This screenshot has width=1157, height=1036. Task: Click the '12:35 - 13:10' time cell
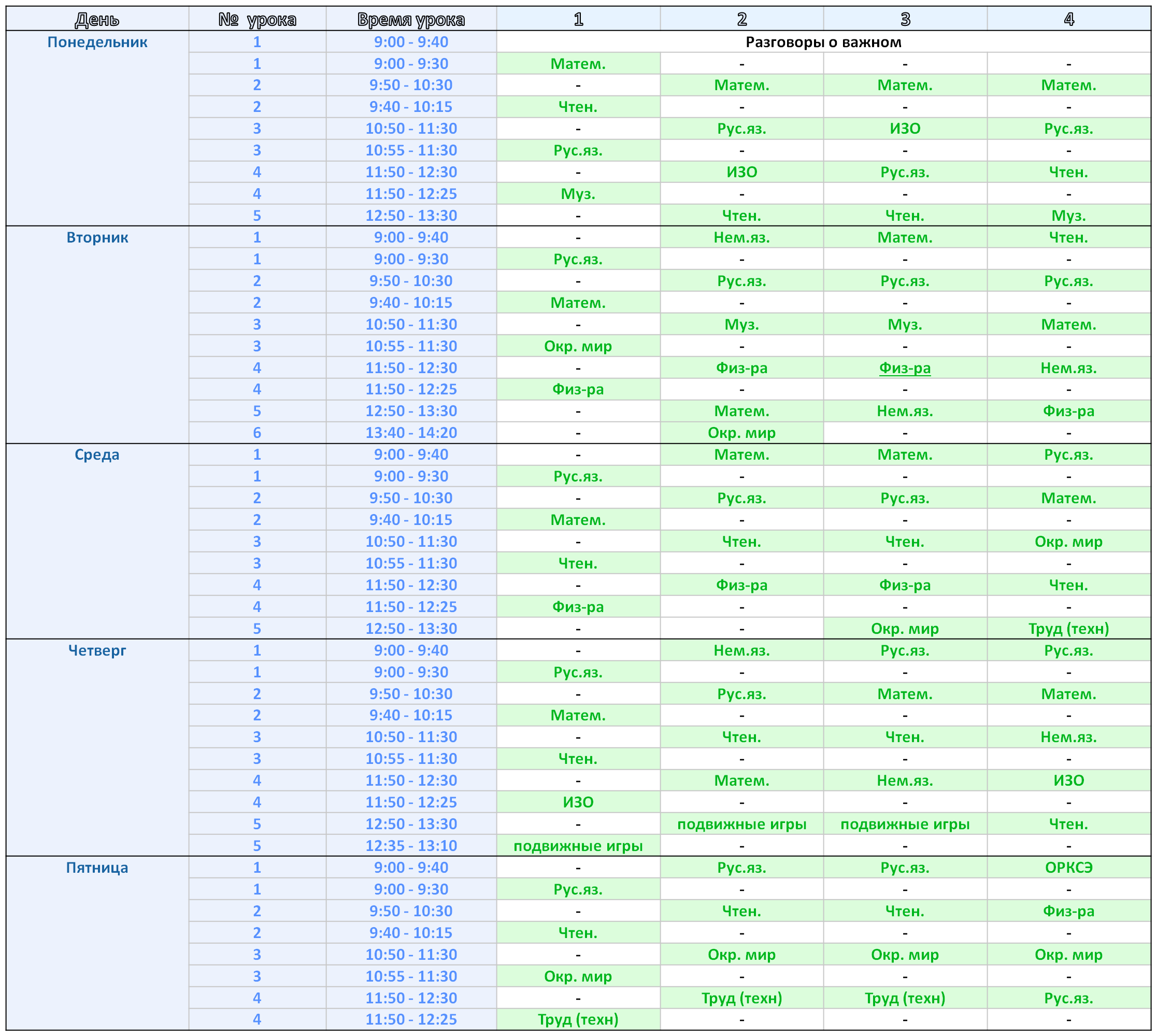click(411, 846)
